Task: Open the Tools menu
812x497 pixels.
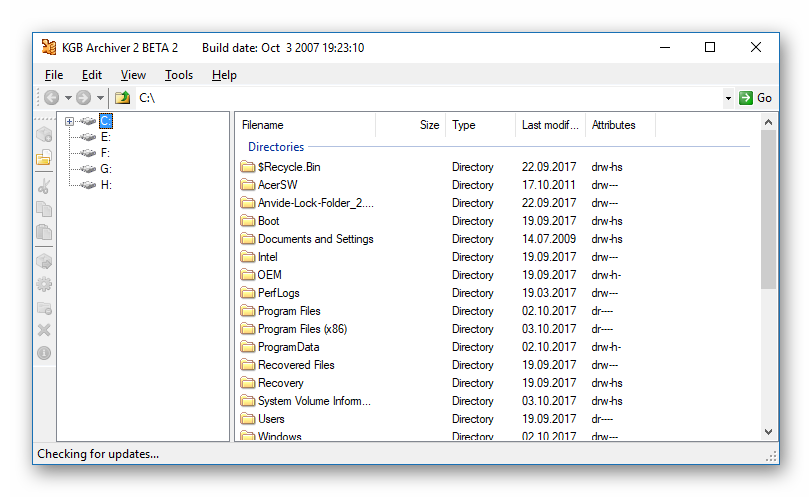Action: 179,75
